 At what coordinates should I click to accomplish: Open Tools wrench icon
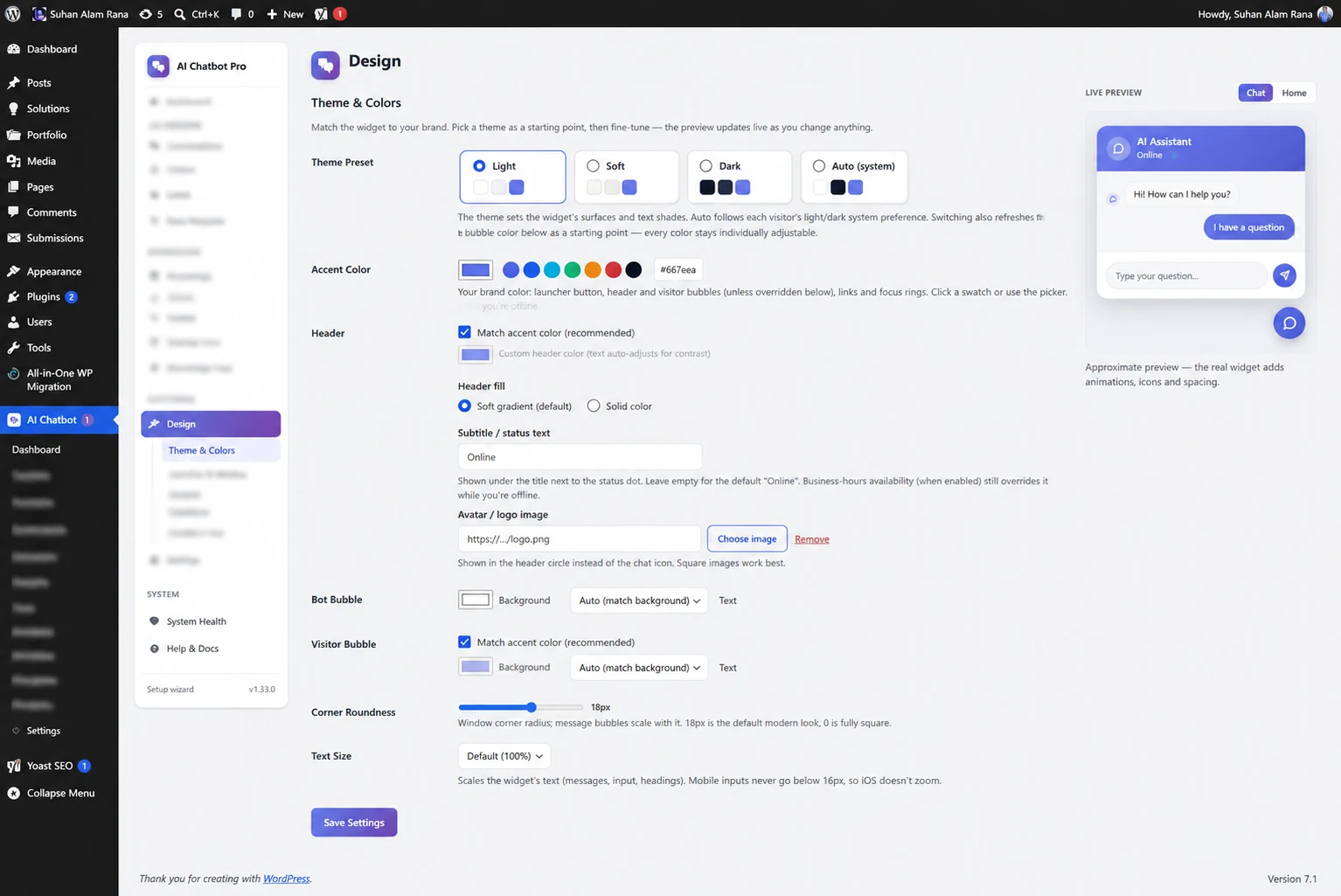coord(14,347)
